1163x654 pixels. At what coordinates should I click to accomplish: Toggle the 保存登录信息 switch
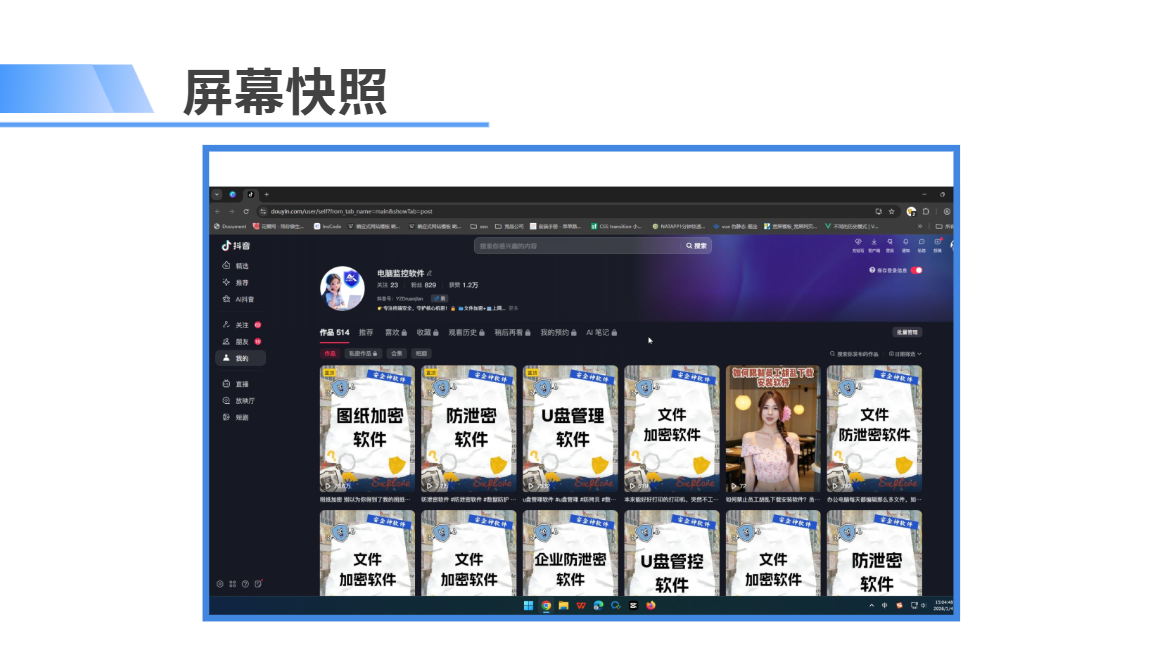[x=917, y=270]
